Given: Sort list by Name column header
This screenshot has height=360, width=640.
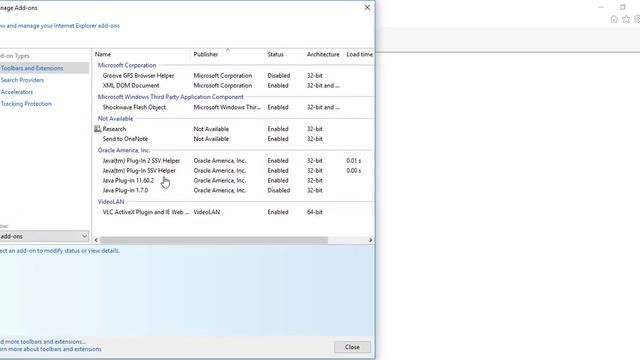Looking at the screenshot, I should pos(103,54).
